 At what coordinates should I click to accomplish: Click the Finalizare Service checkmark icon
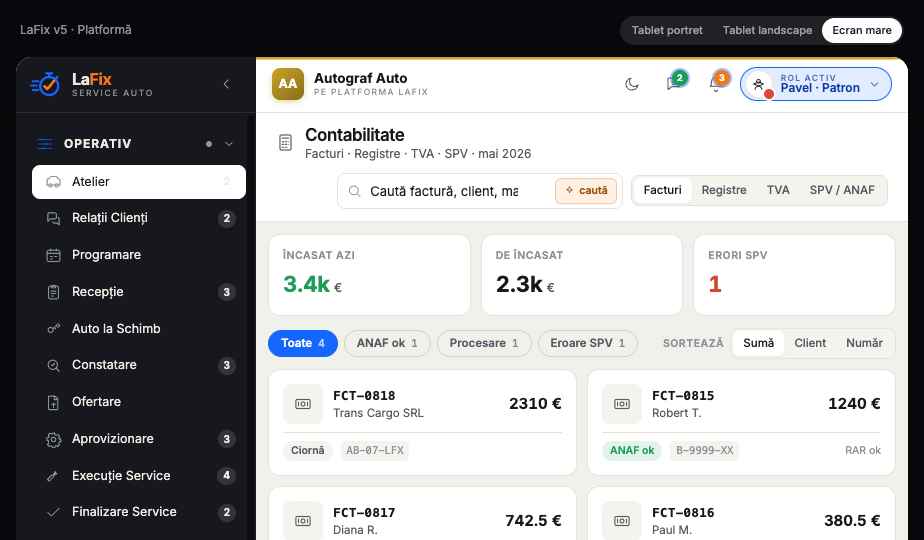point(54,512)
